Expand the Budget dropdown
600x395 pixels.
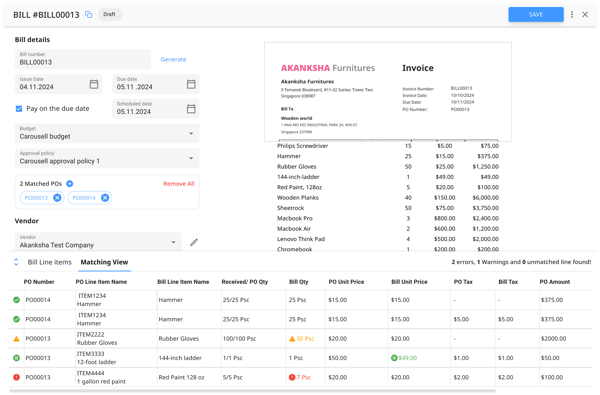pos(107,133)
